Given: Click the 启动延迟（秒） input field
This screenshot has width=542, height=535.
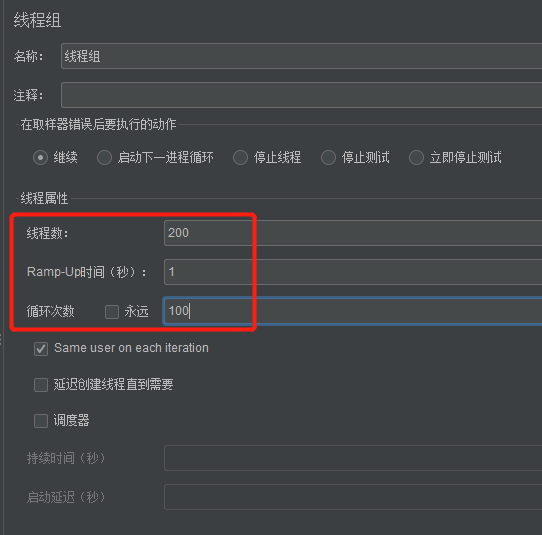Looking at the screenshot, I should [353, 497].
